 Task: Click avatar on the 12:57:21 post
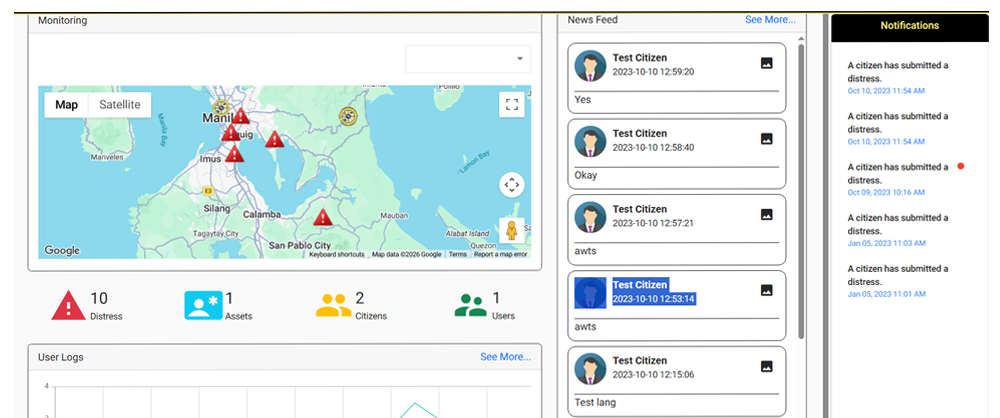[590, 217]
